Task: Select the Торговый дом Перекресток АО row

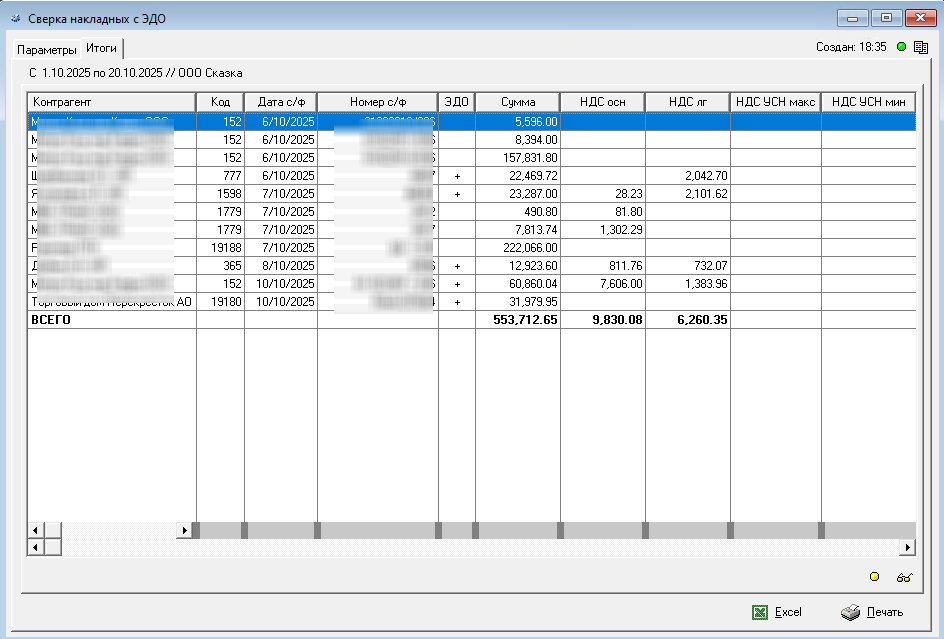Action: click(x=110, y=301)
